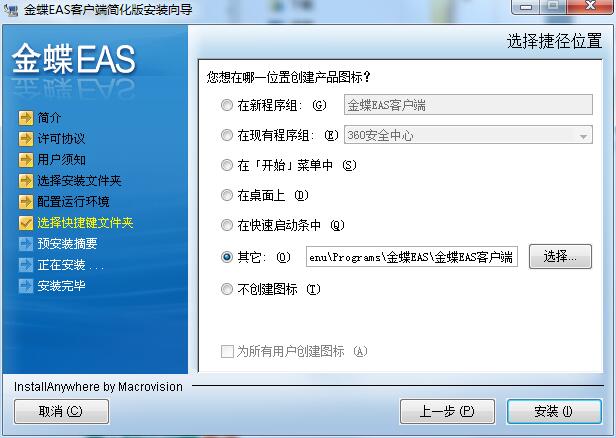Select the 其它 radio button
Image resolution: width=616 pixels, height=438 pixels.
pos(227,257)
